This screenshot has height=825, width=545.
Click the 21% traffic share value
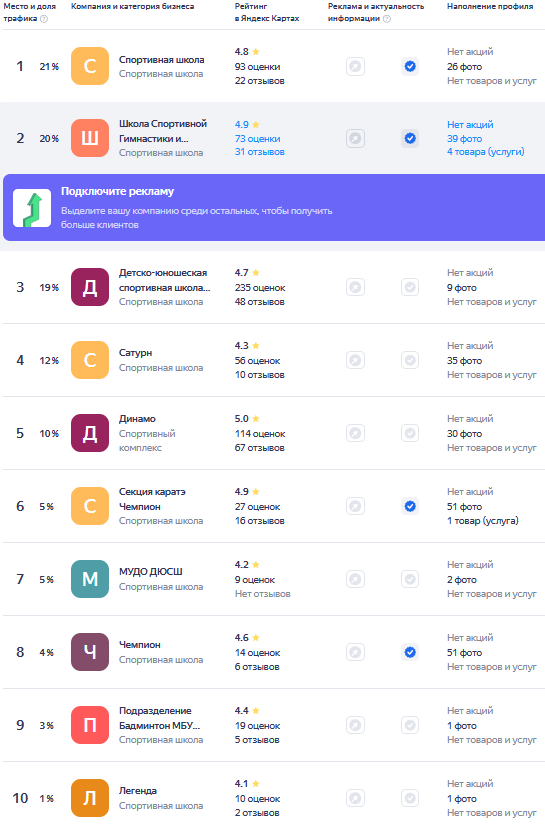(x=49, y=67)
